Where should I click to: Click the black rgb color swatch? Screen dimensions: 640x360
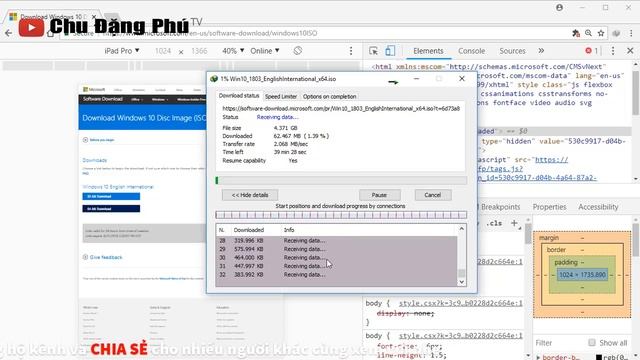click(599, 358)
